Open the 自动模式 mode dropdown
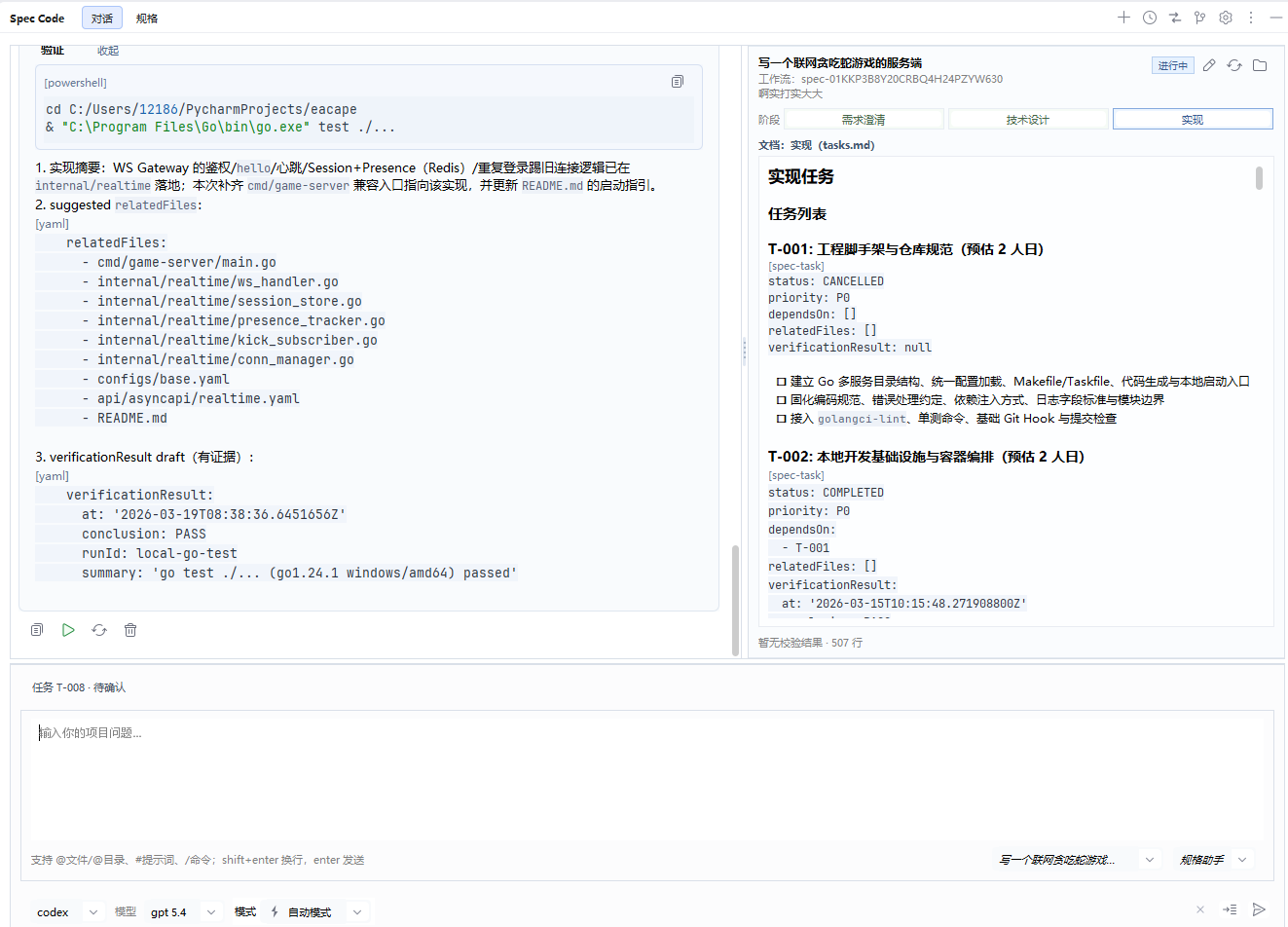1288x927 pixels. (316, 912)
